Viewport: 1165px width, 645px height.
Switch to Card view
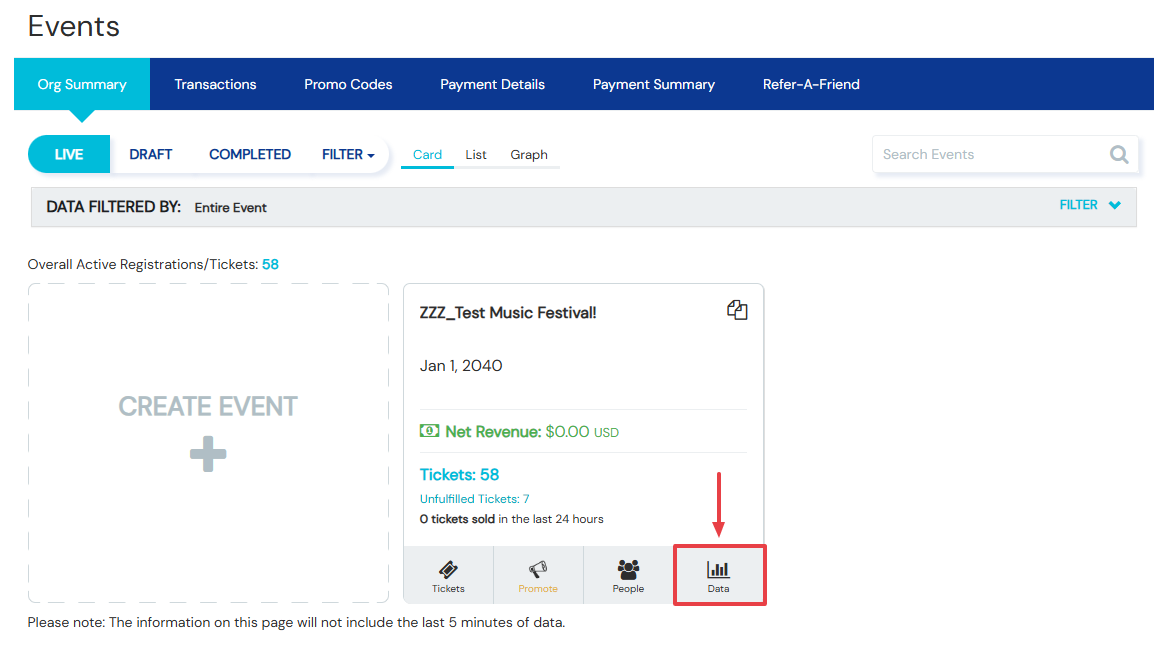[x=427, y=155]
